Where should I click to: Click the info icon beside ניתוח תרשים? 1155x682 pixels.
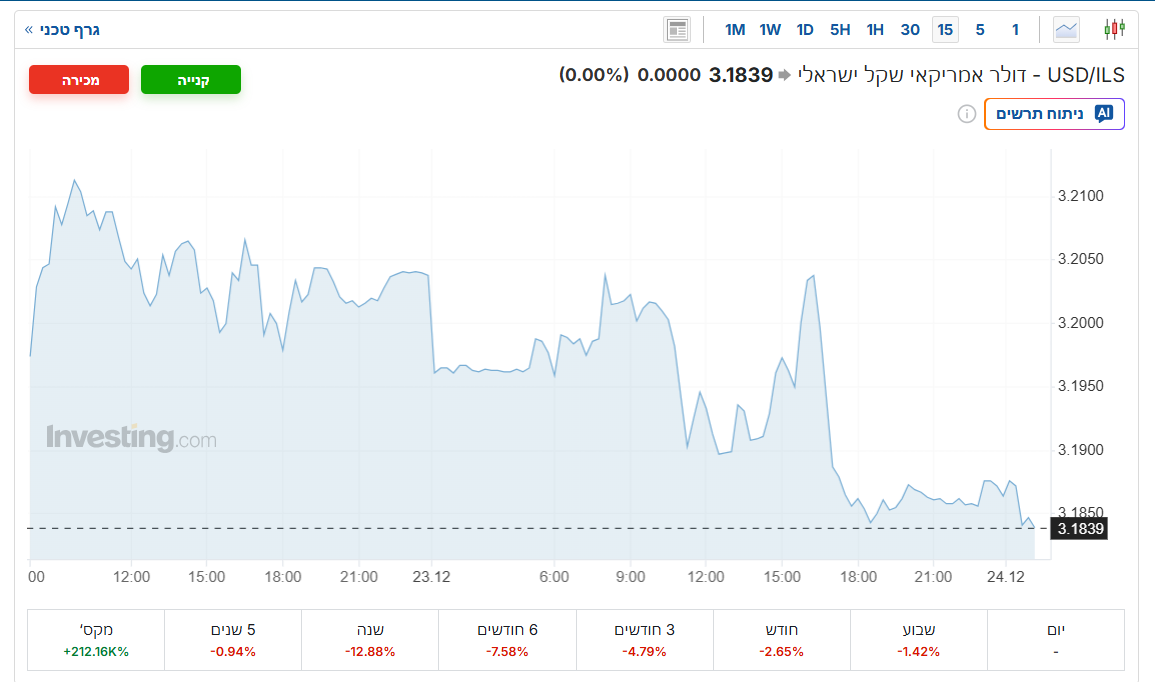point(966,114)
